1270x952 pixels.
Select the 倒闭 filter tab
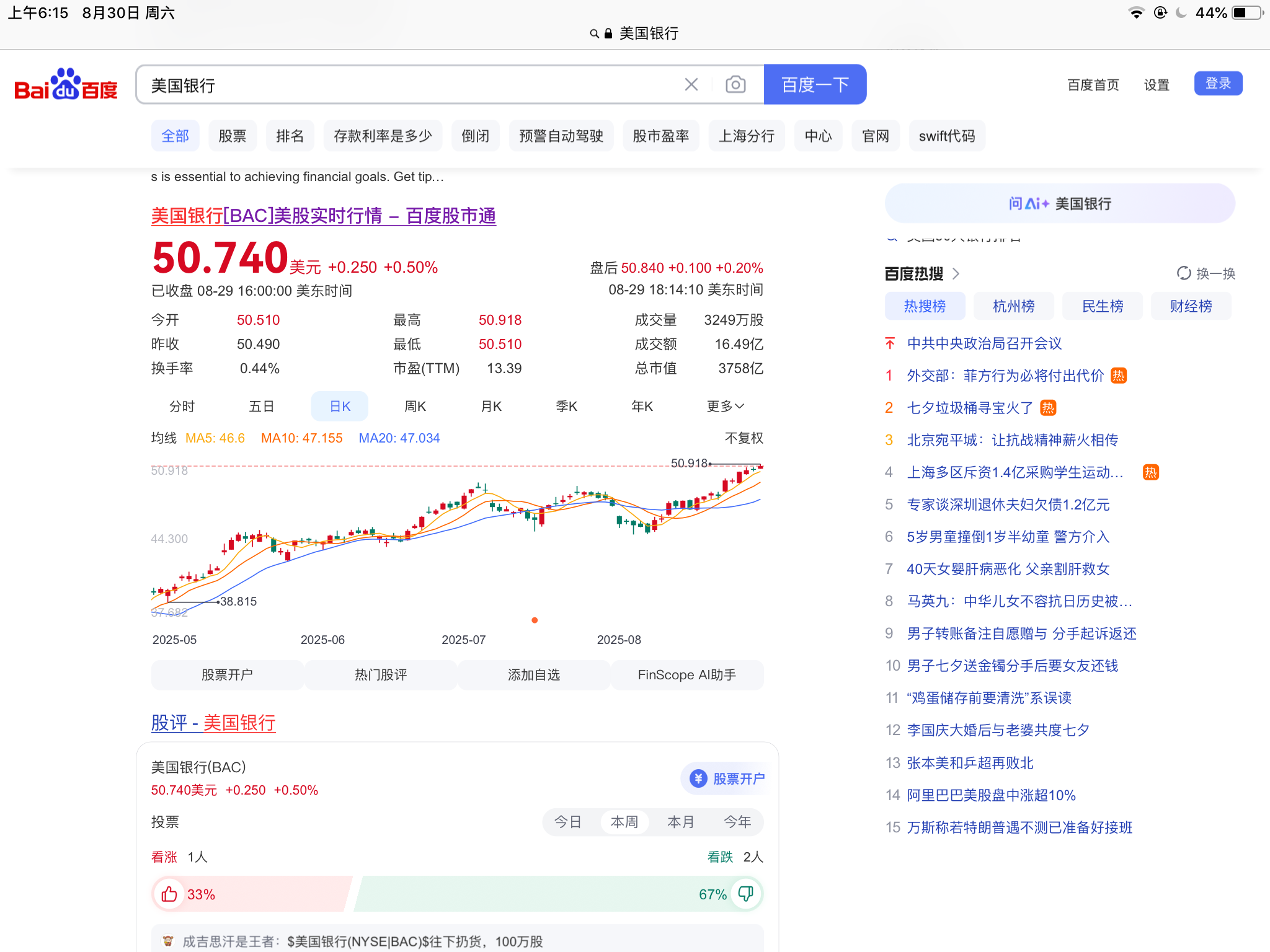(x=476, y=136)
